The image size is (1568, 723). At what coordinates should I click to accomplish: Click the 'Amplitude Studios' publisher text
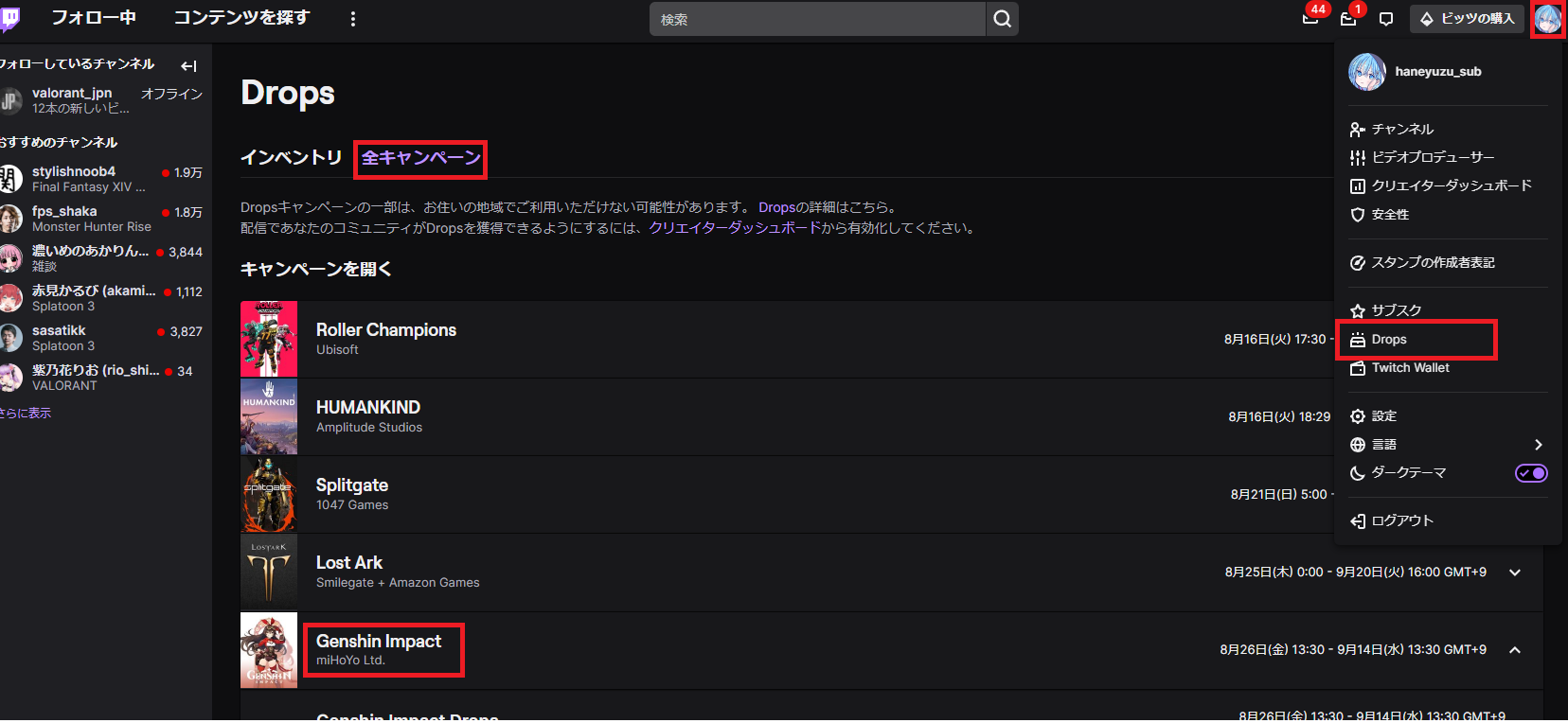(369, 428)
